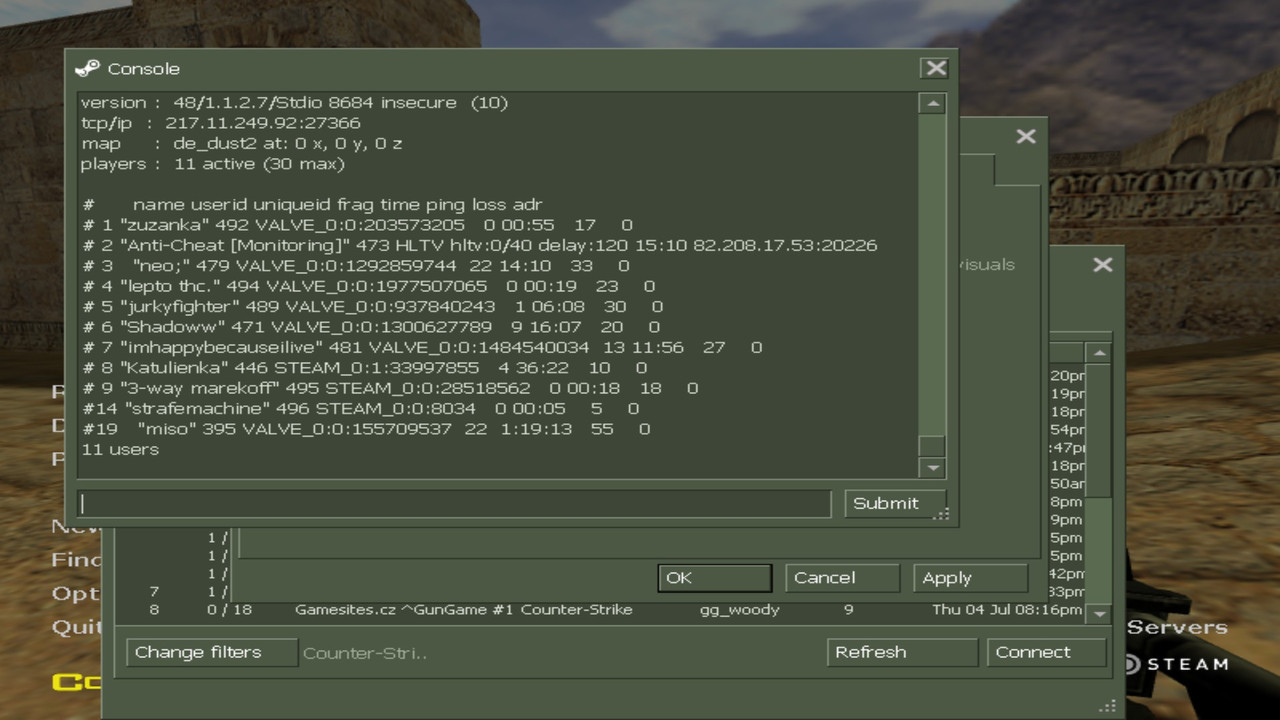Click the Anti-Cheat [Monitoring] HLTV line

coord(479,245)
